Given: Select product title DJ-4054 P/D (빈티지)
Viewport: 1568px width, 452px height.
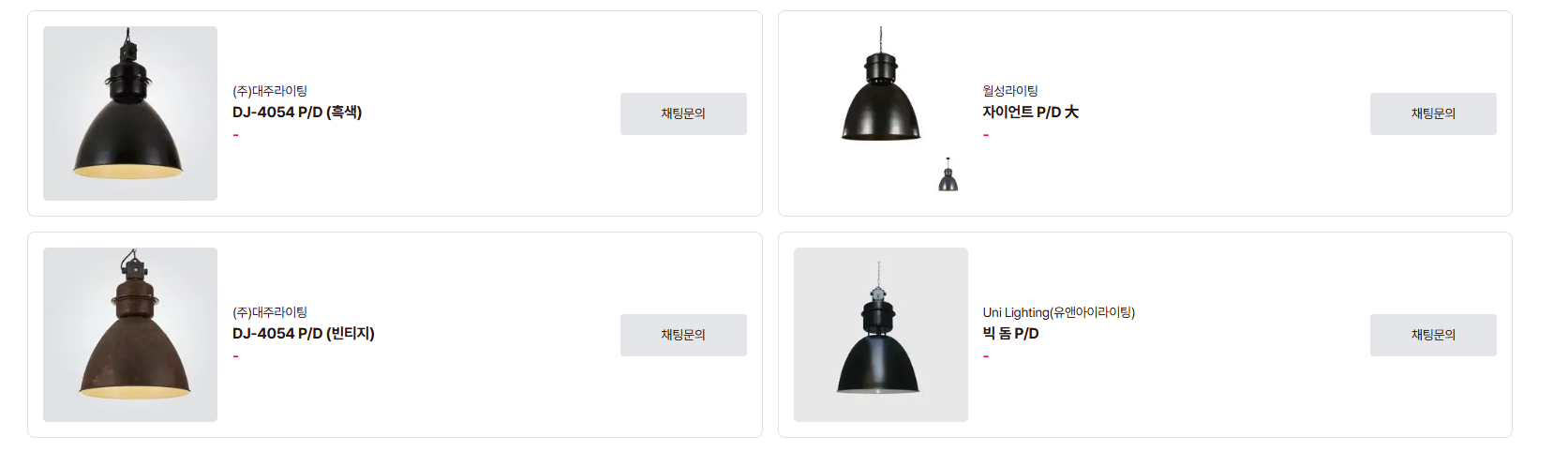Looking at the screenshot, I should click(x=304, y=334).
